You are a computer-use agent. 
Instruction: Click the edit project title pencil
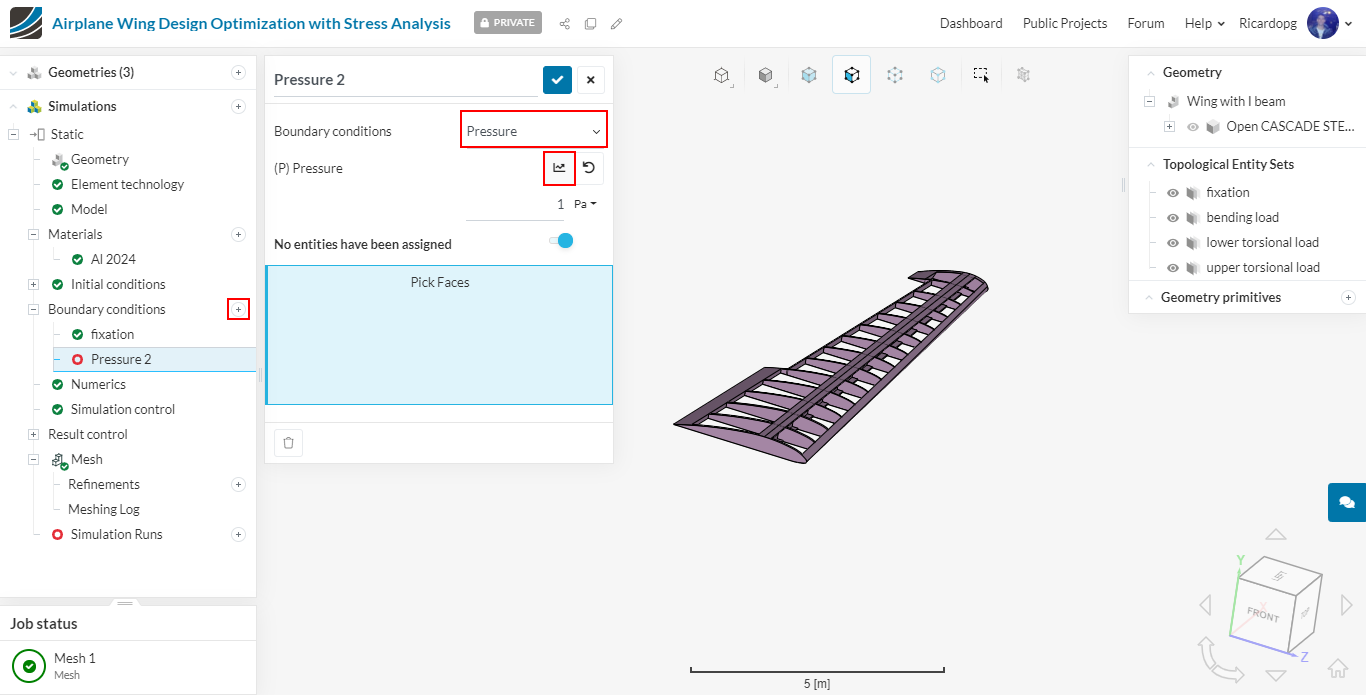click(617, 23)
